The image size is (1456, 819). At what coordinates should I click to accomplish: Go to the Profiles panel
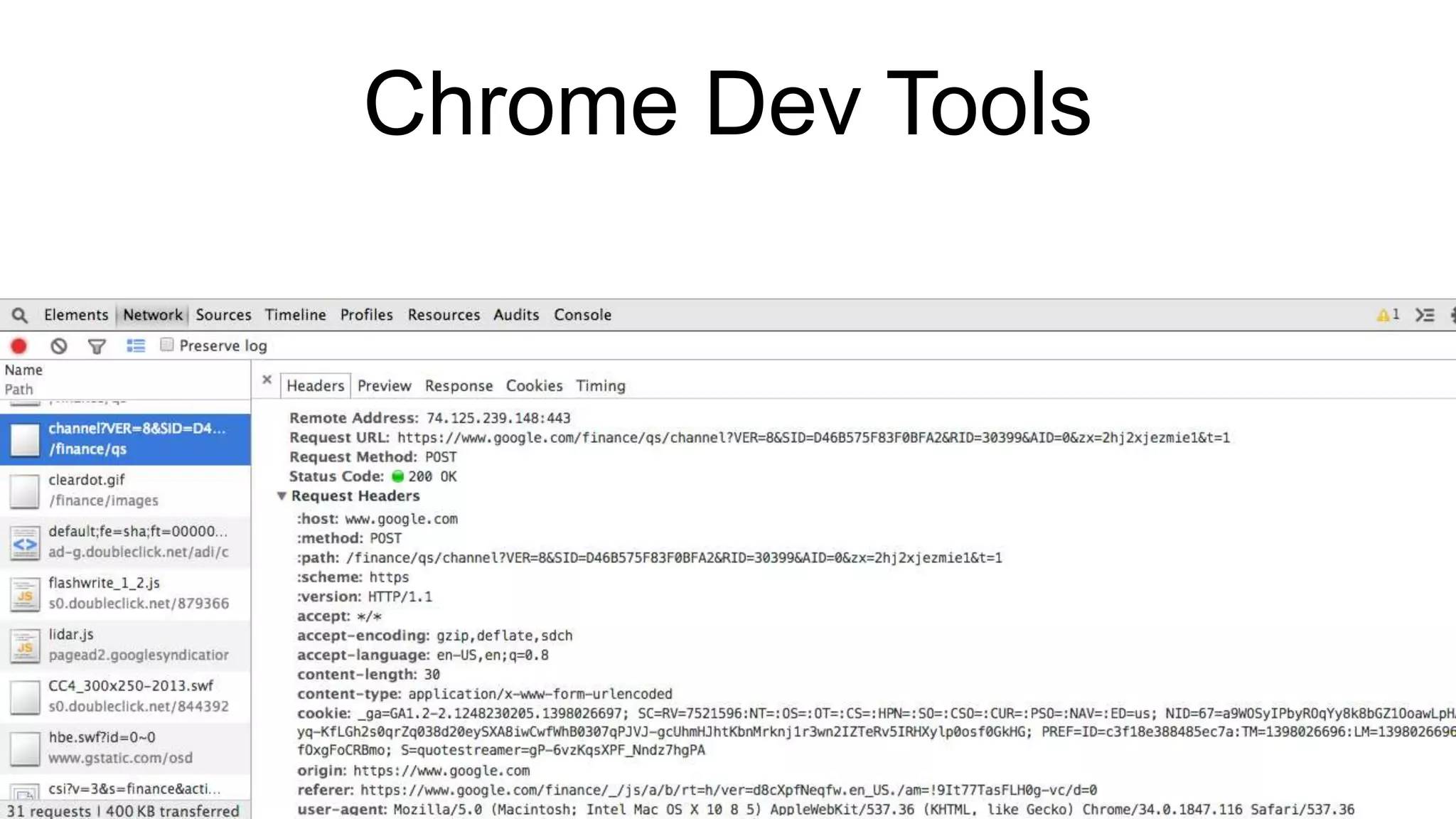pyautogui.click(x=366, y=315)
